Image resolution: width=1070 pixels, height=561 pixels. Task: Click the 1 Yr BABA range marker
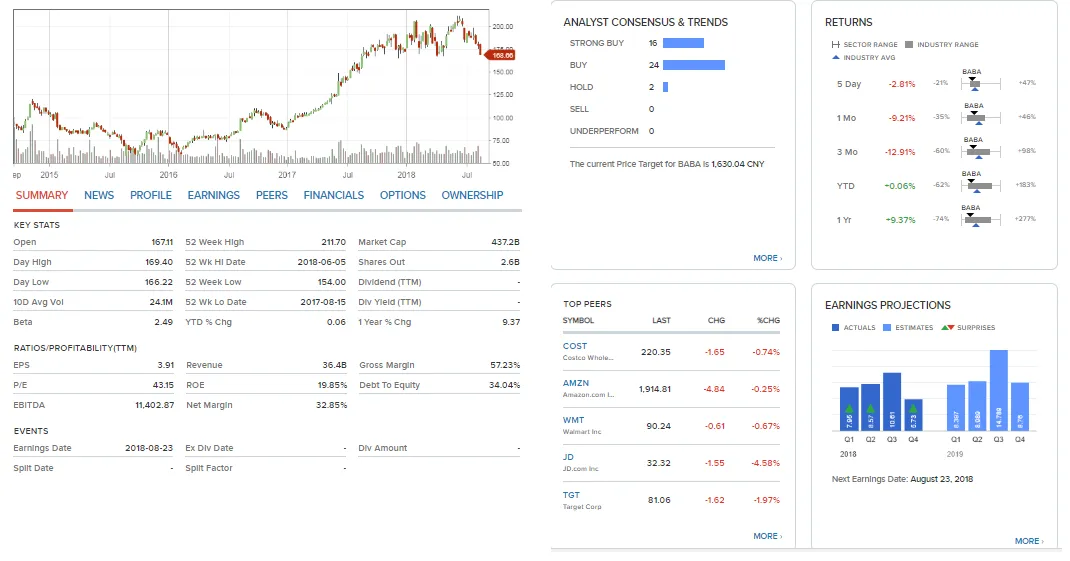(x=970, y=216)
